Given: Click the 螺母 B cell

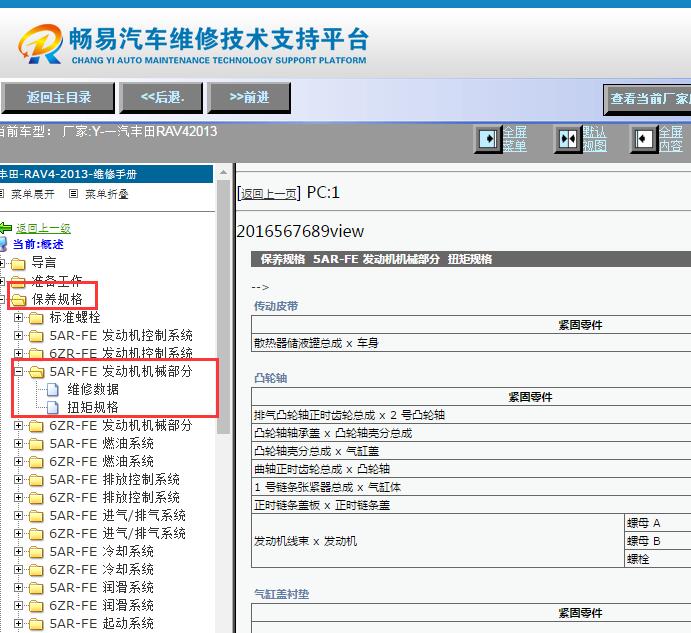Looking at the screenshot, I should 658,541.
